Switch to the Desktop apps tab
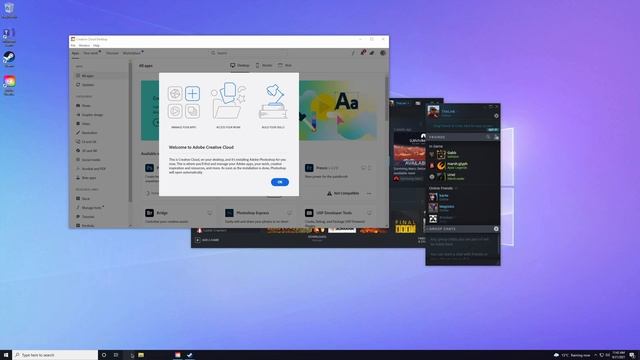The image size is (640, 360). tap(240, 65)
